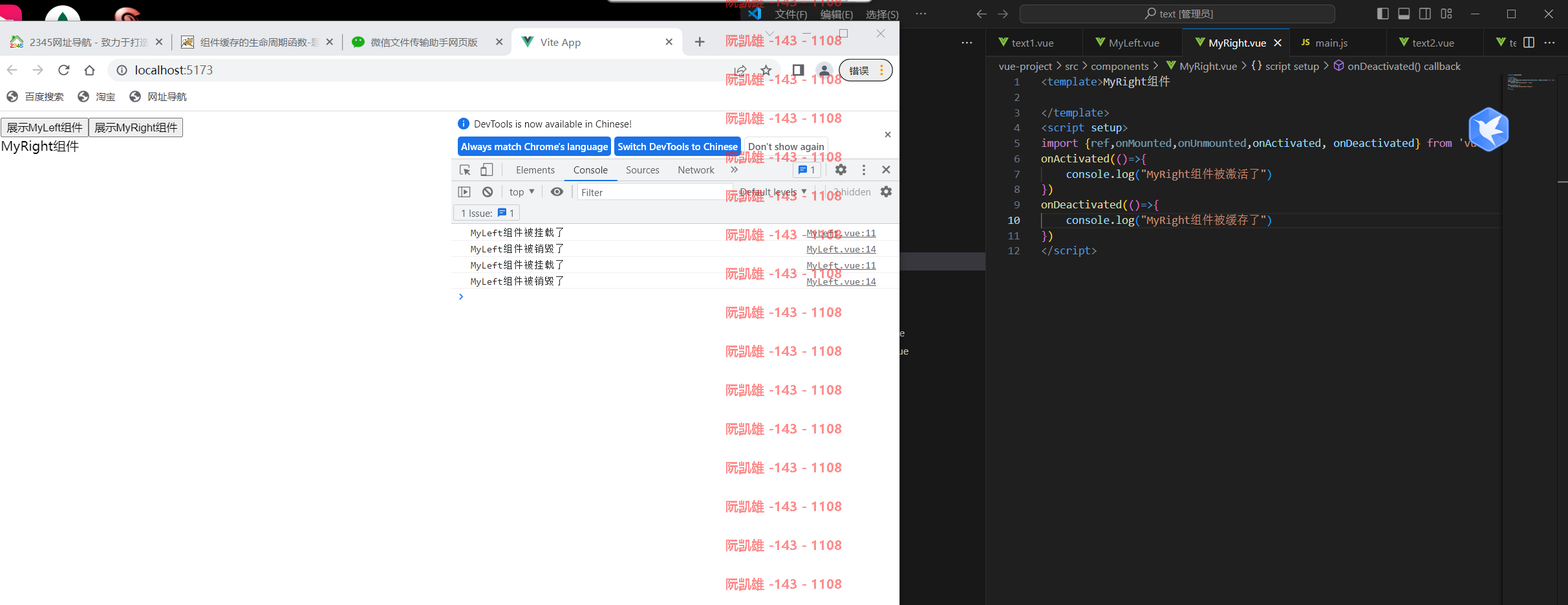Viewport: 1568px width, 605px height.
Task: Create a live expression with the eye icon
Action: click(557, 192)
